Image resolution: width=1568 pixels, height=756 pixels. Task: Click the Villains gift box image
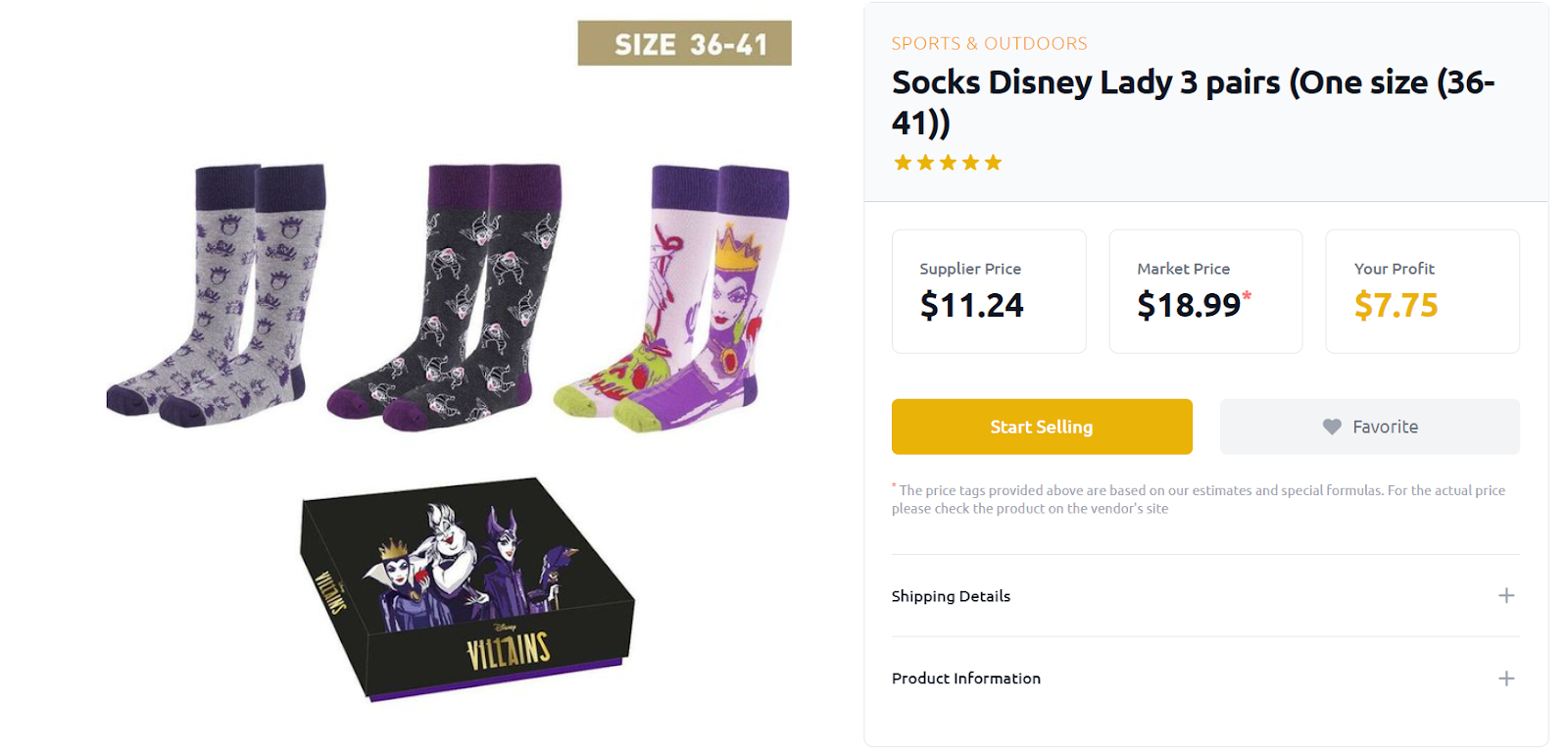tap(466, 588)
